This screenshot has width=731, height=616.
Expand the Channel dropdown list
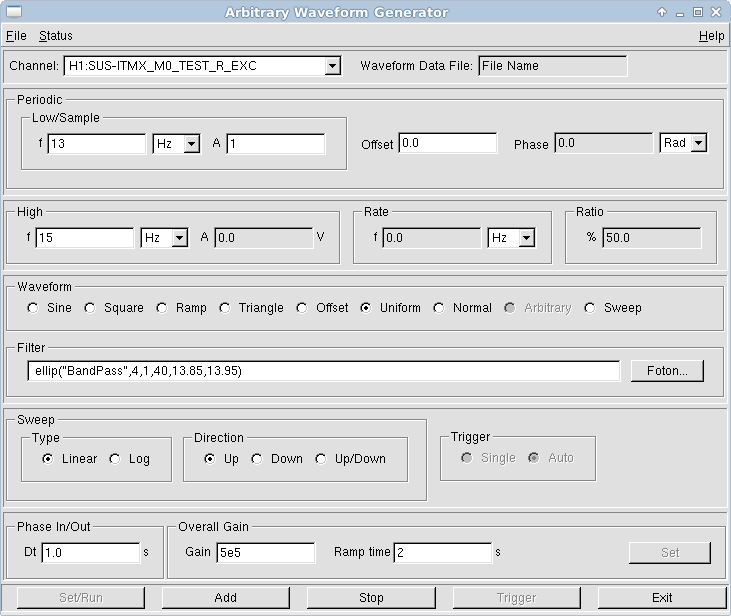click(332, 66)
